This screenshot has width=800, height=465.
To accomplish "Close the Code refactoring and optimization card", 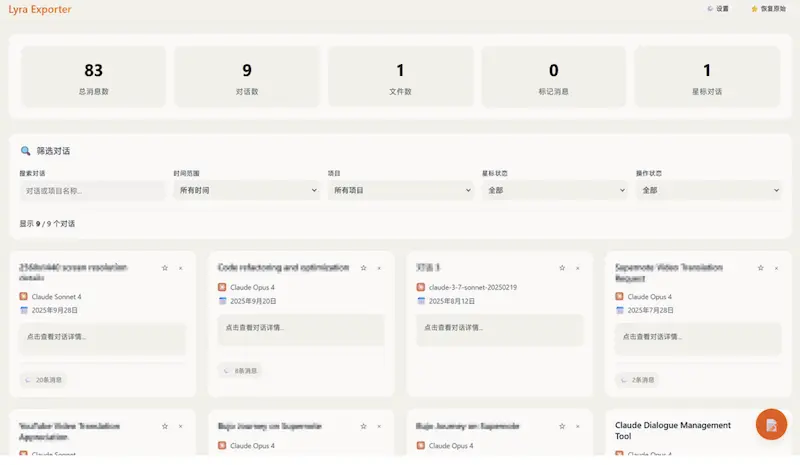I will point(379,268).
